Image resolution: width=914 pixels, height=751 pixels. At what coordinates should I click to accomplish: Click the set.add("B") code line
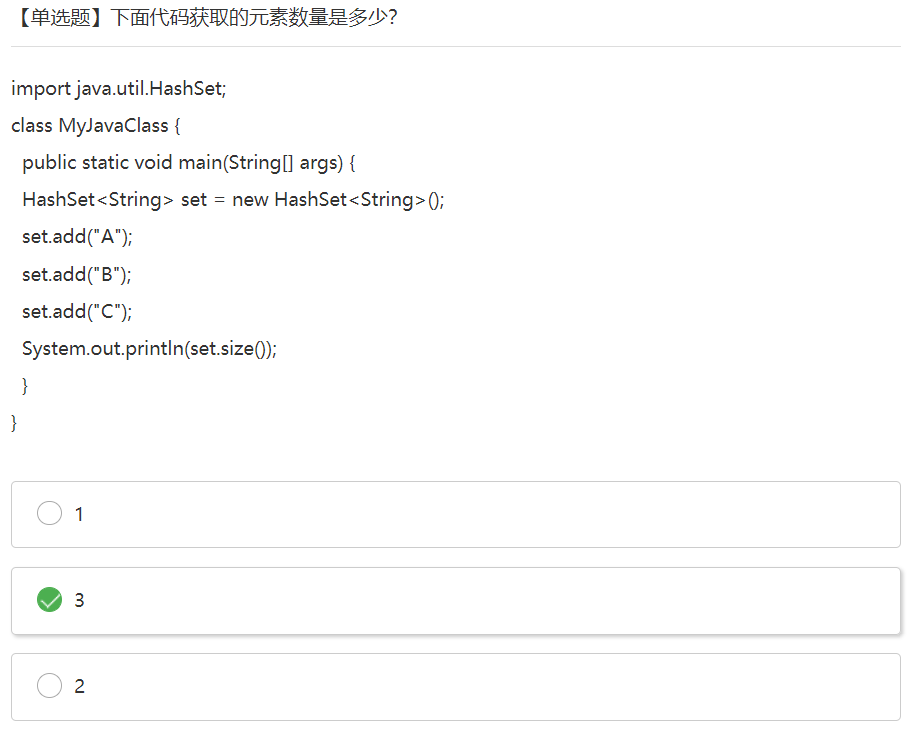(77, 274)
